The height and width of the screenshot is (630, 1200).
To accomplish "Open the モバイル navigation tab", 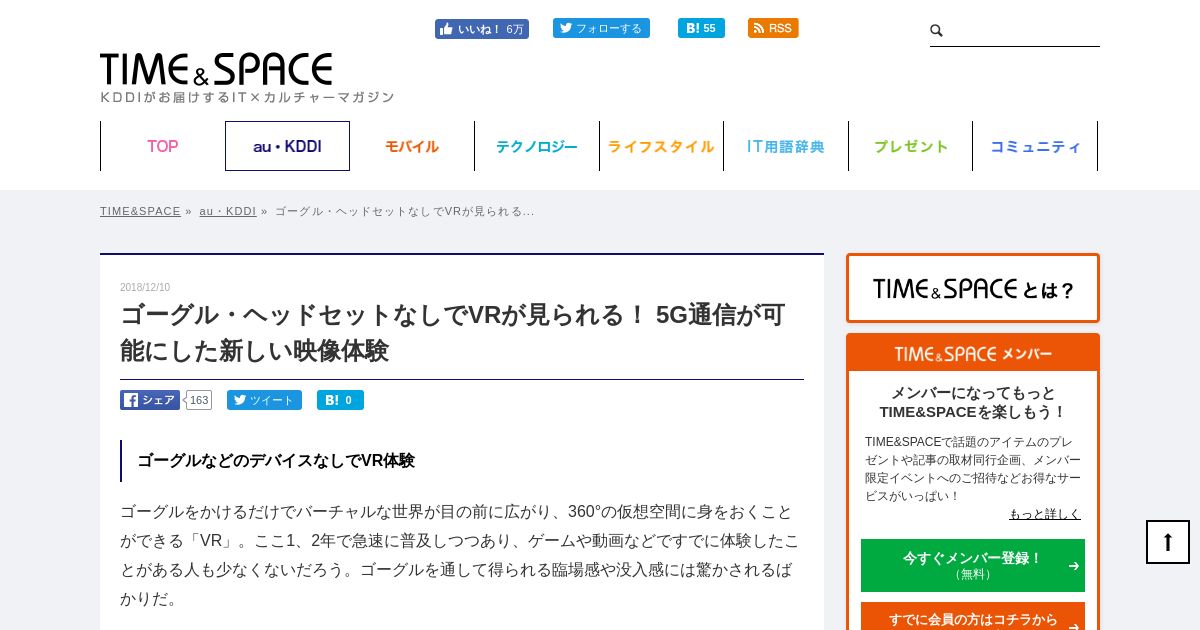I will pos(412,146).
